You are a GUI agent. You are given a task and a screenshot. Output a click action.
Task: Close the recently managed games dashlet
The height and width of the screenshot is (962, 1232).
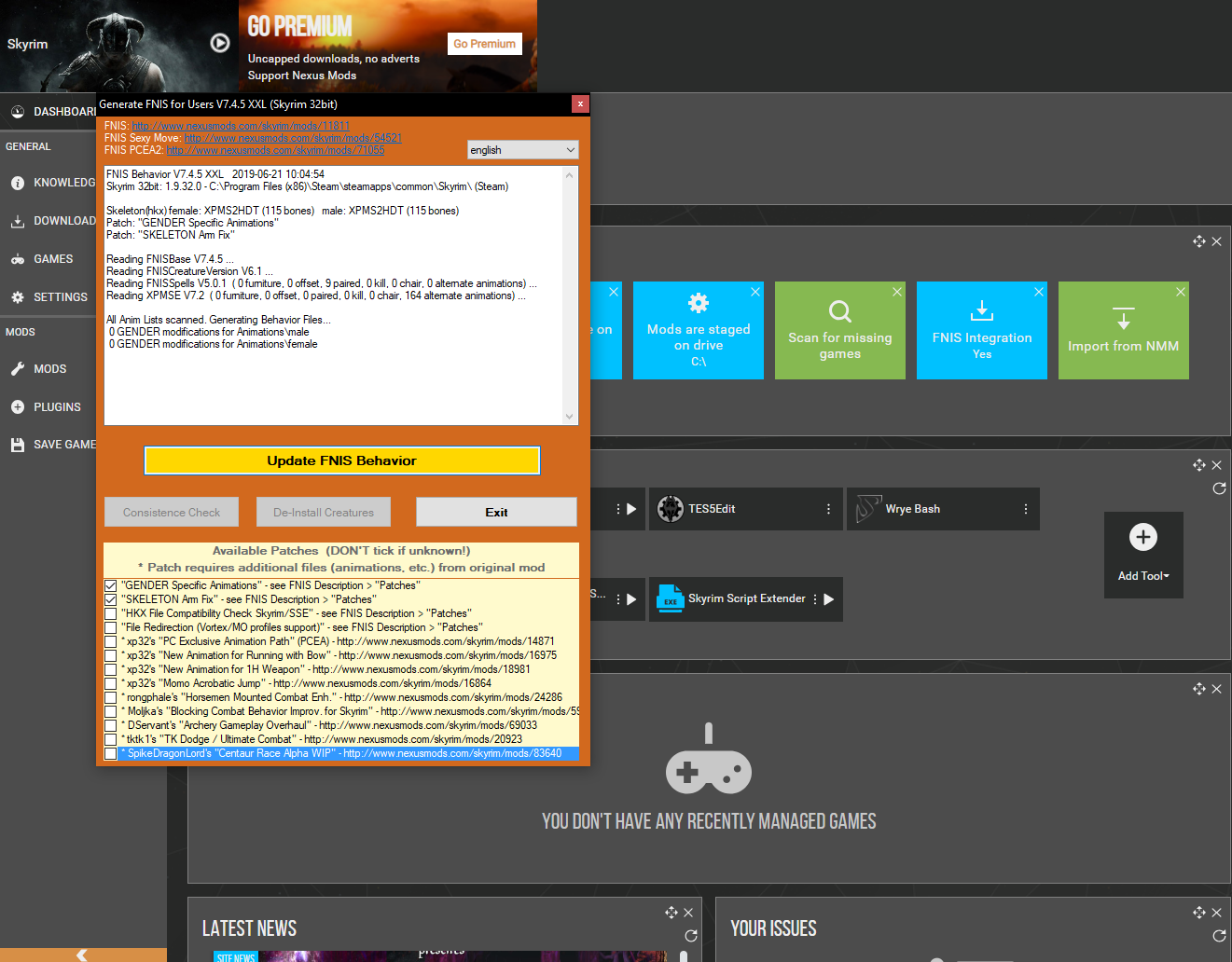point(1216,689)
